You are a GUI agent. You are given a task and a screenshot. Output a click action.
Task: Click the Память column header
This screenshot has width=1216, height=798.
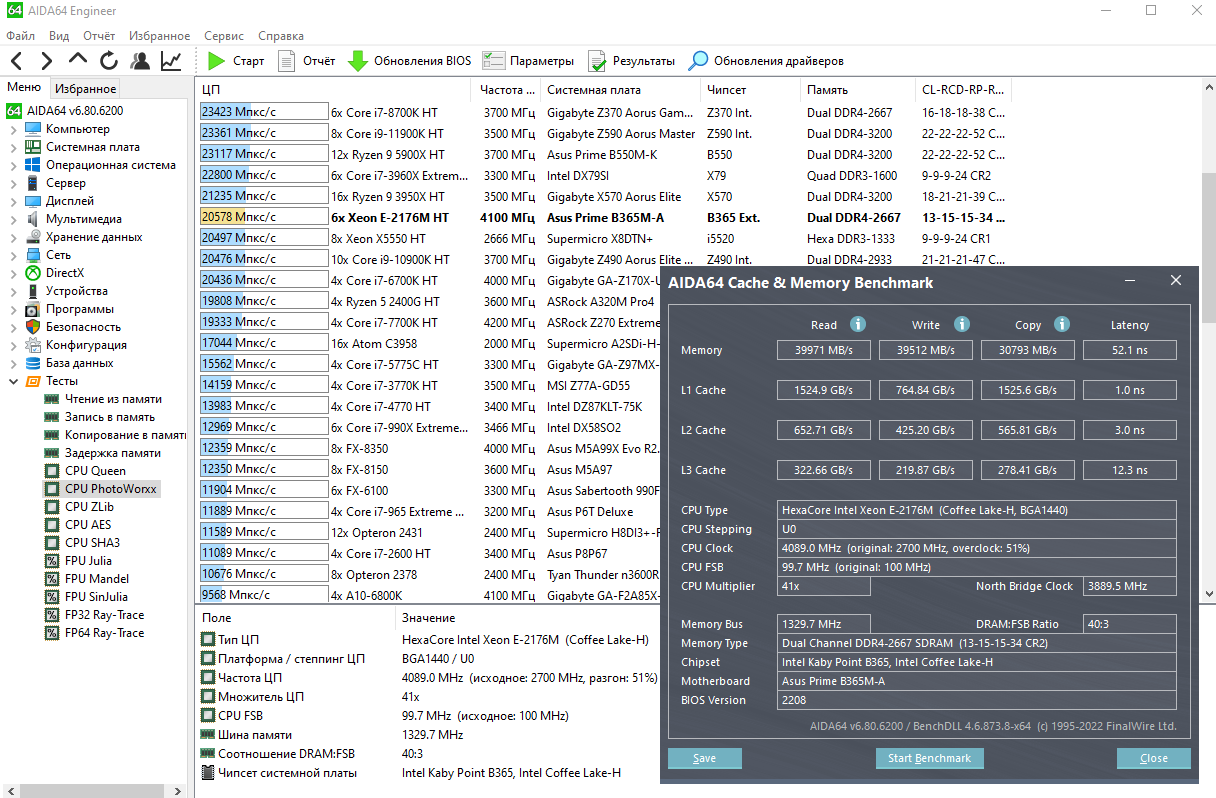(x=827, y=90)
